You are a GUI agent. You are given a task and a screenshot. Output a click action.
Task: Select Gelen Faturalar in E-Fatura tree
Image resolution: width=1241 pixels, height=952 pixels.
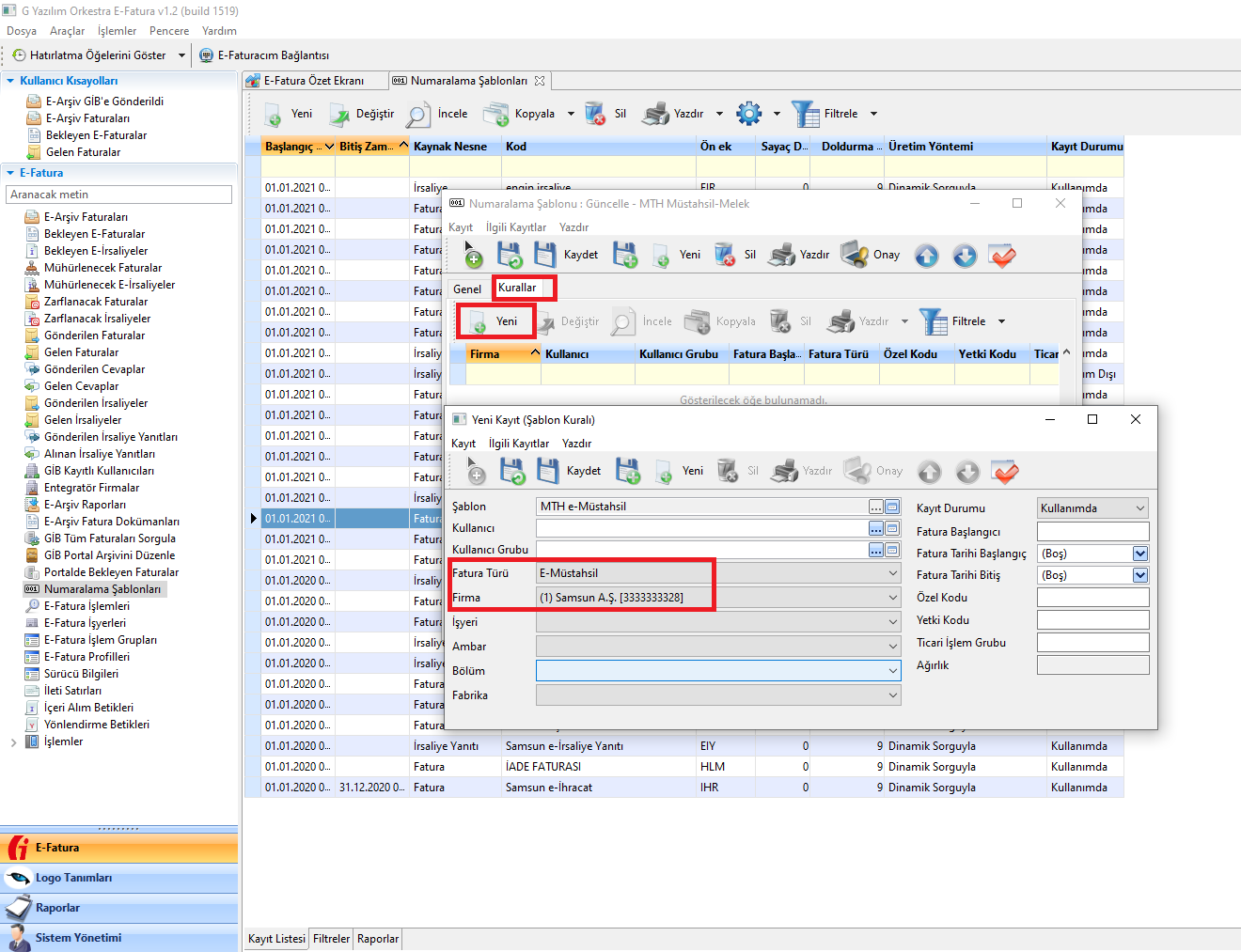[x=81, y=352]
